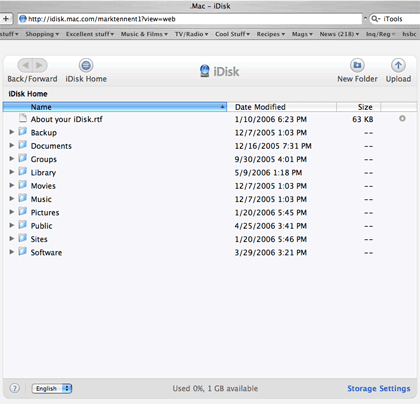The height and width of the screenshot is (404, 420).
Task: Expand the Public folder triangle
Action: (x=12, y=225)
